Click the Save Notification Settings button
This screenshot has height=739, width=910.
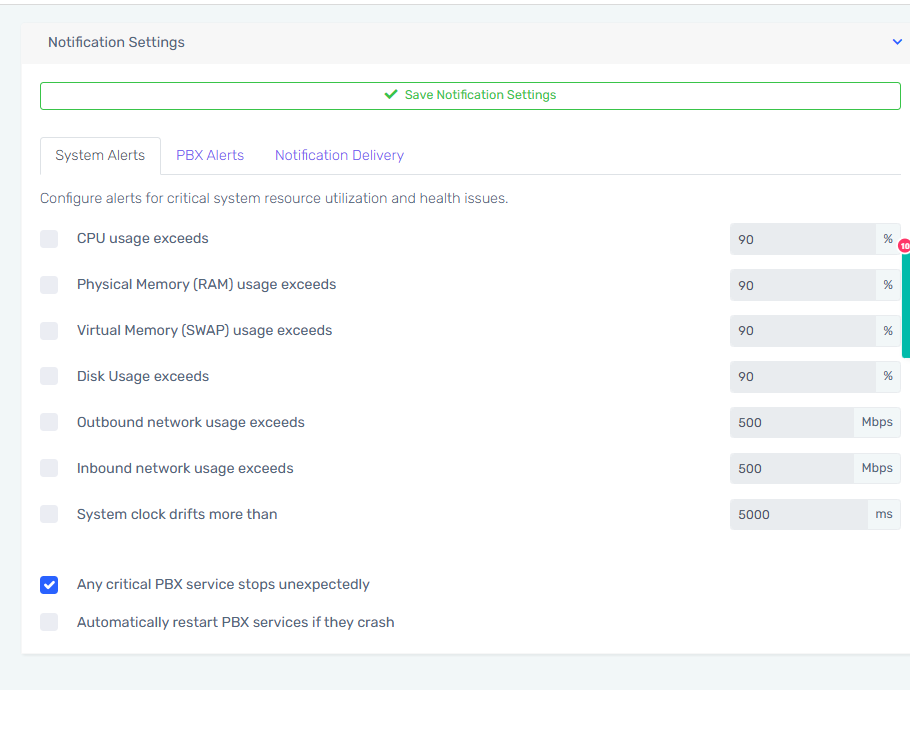[x=470, y=95]
